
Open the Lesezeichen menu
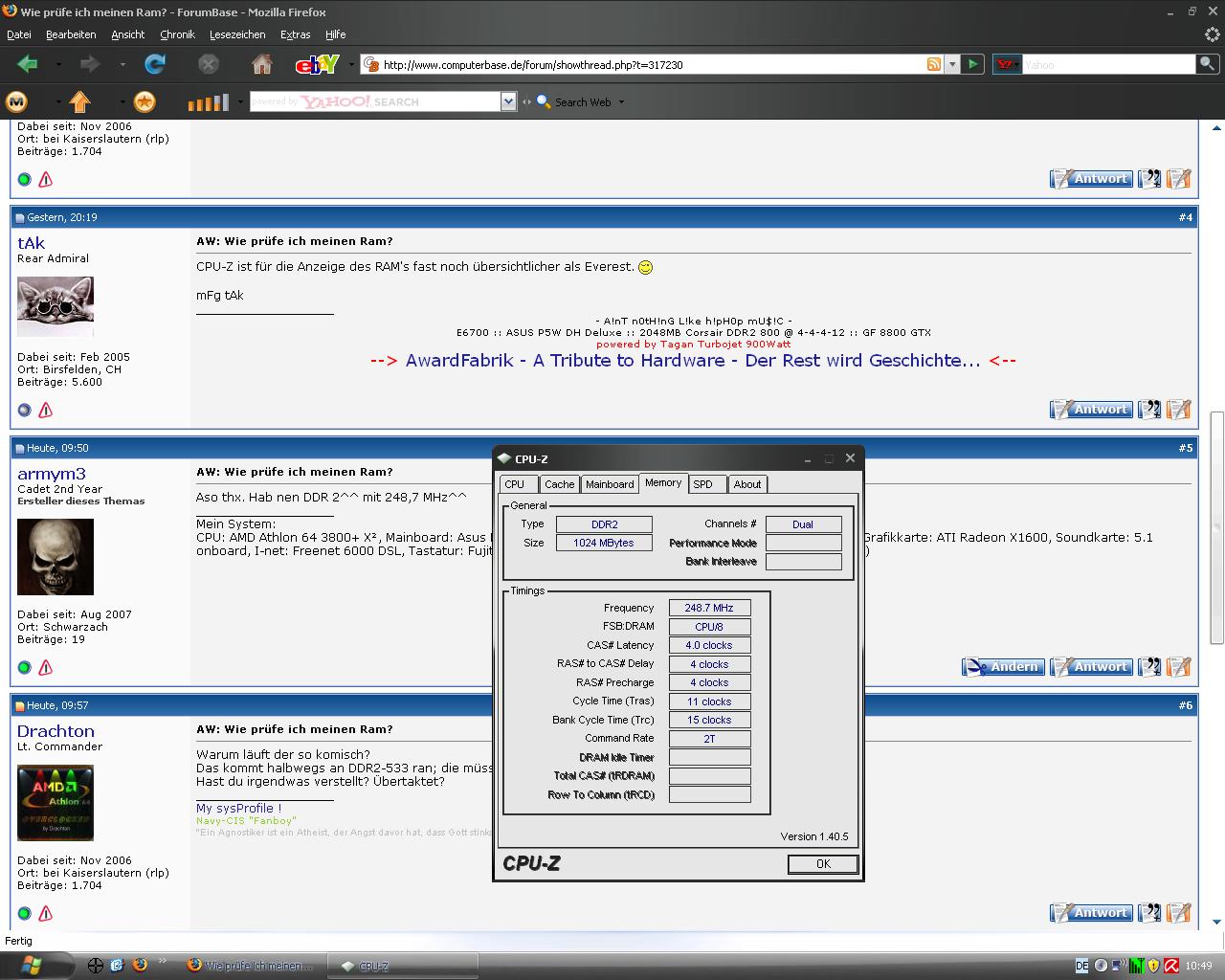point(237,34)
